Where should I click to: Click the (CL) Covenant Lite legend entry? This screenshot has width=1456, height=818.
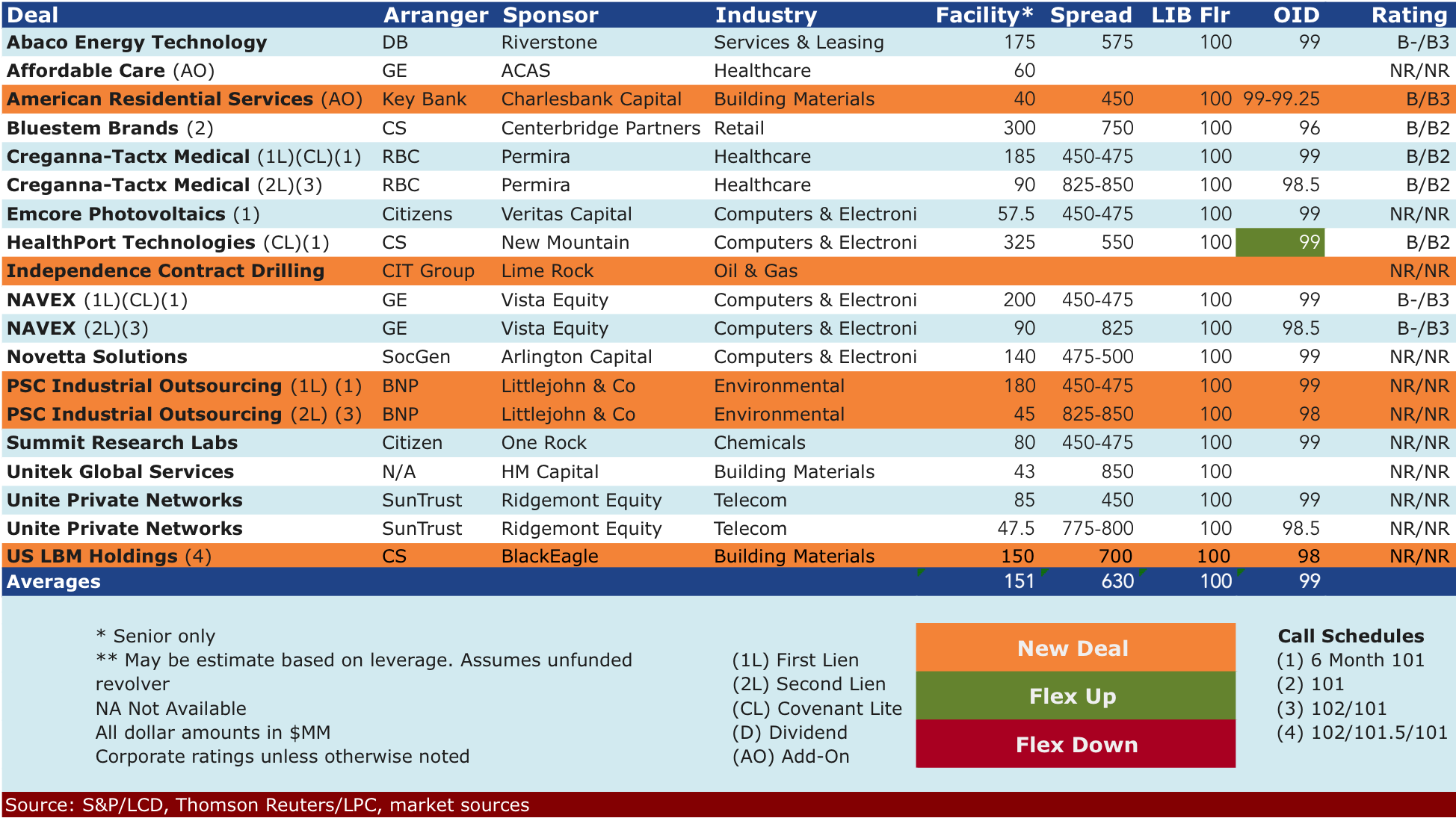(817, 709)
